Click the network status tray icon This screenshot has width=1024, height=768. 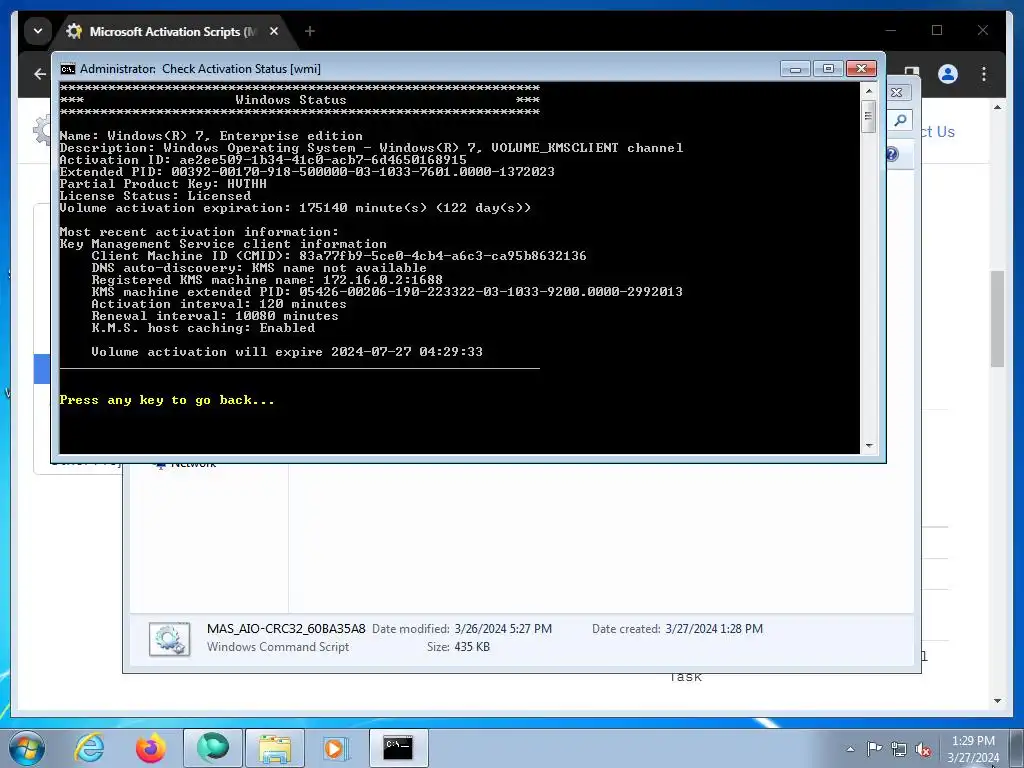(x=899, y=749)
